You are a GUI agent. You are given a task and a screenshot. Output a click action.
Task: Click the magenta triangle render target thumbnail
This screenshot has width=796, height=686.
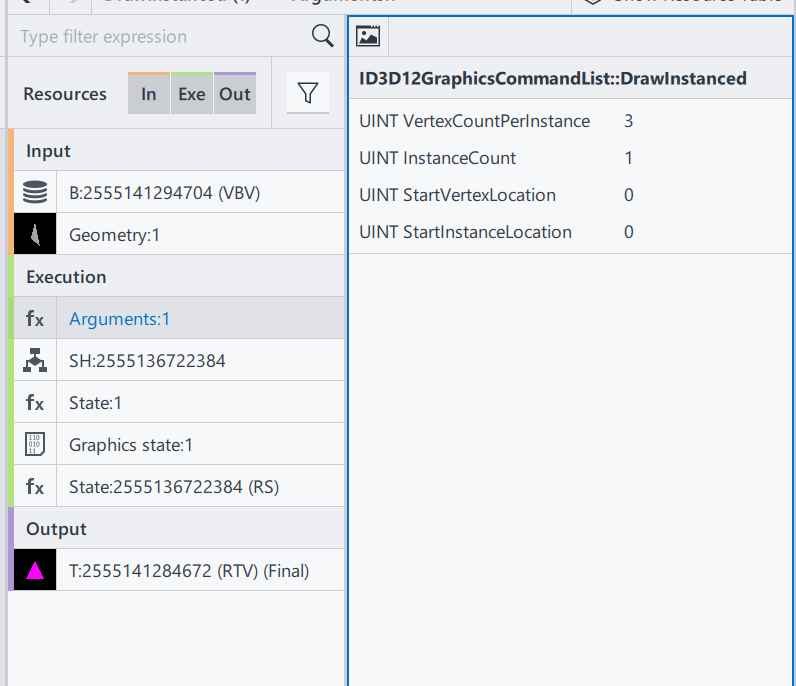pyautogui.click(x=35, y=571)
